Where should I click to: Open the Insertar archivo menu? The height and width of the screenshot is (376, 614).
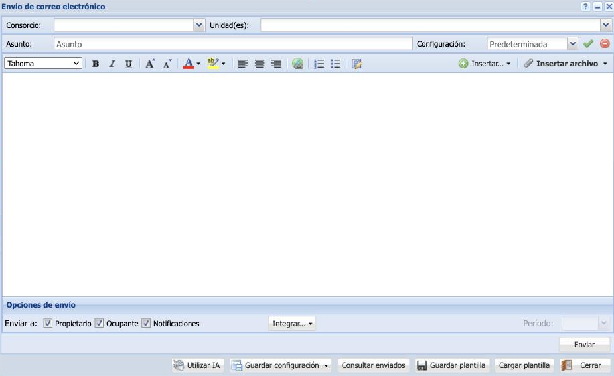point(566,63)
